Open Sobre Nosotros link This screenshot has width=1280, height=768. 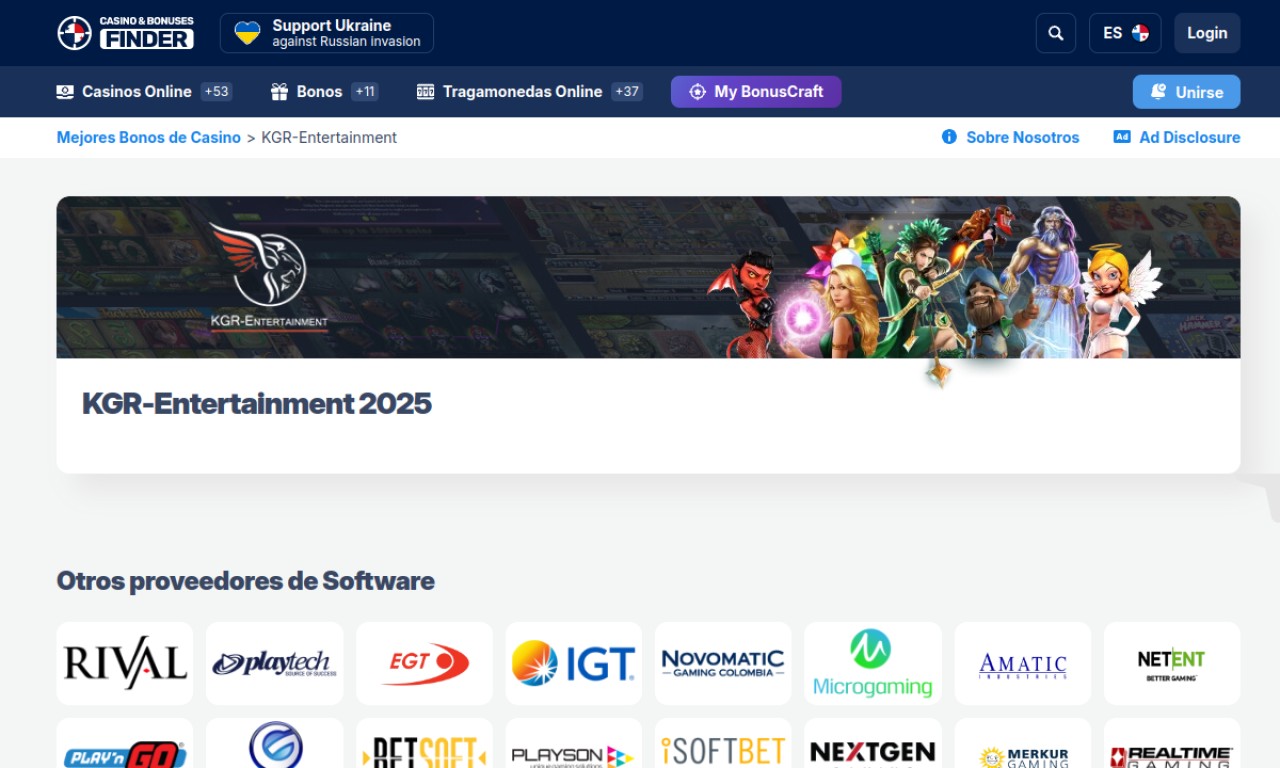(1011, 138)
